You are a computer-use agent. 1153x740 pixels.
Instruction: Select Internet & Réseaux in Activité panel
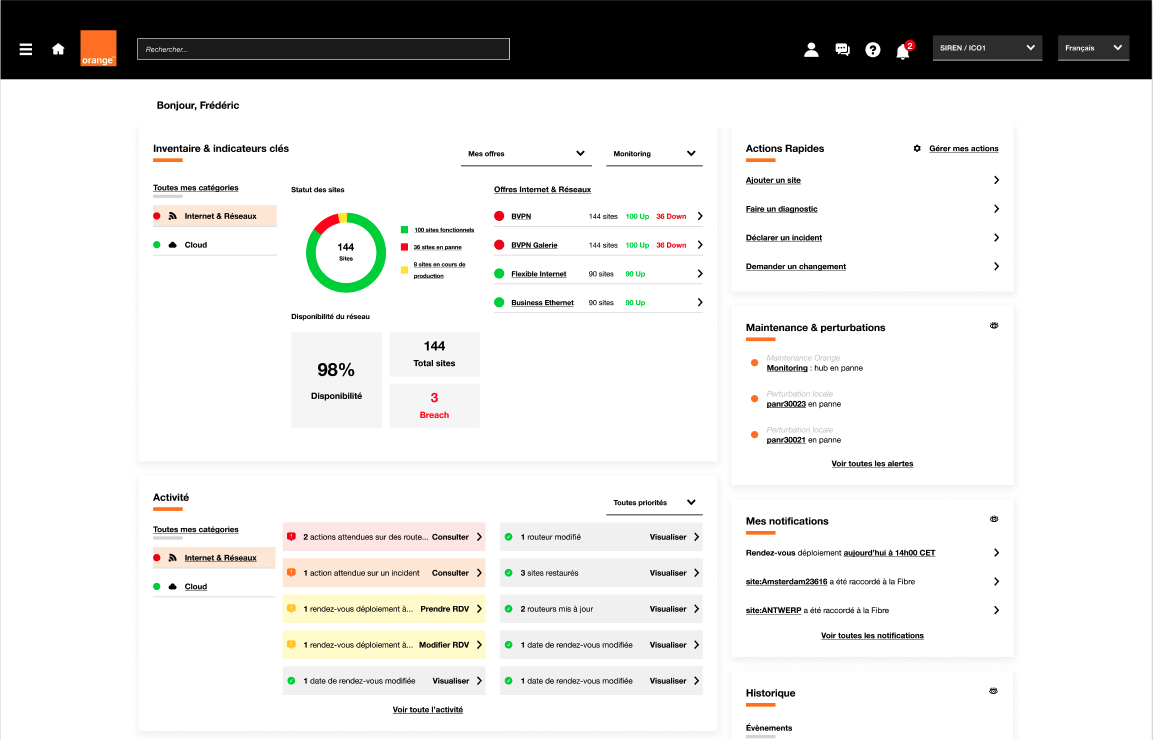pos(220,558)
